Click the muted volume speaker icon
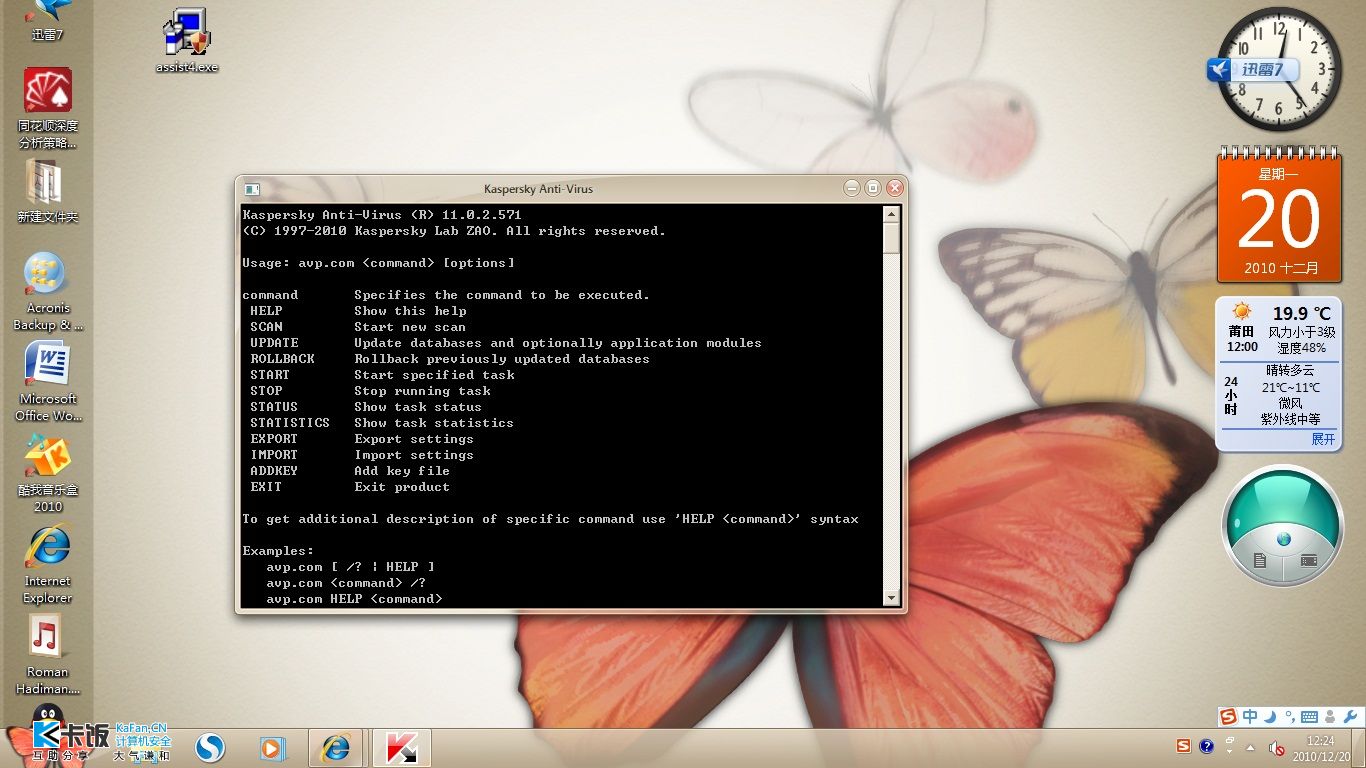The image size is (1366, 768). tap(1277, 747)
